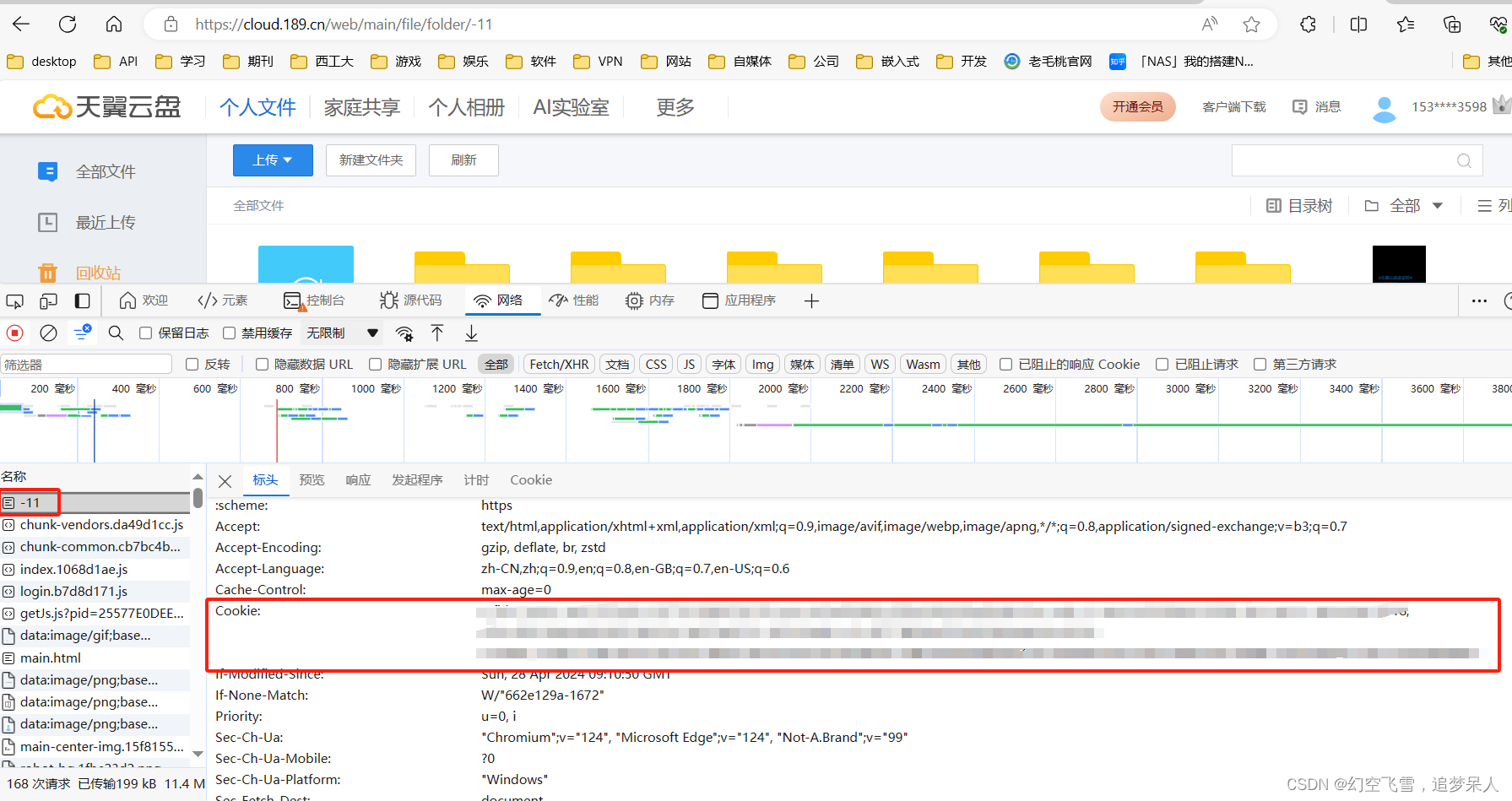
Task: Select the -11 request in the network list
Action: [30, 501]
